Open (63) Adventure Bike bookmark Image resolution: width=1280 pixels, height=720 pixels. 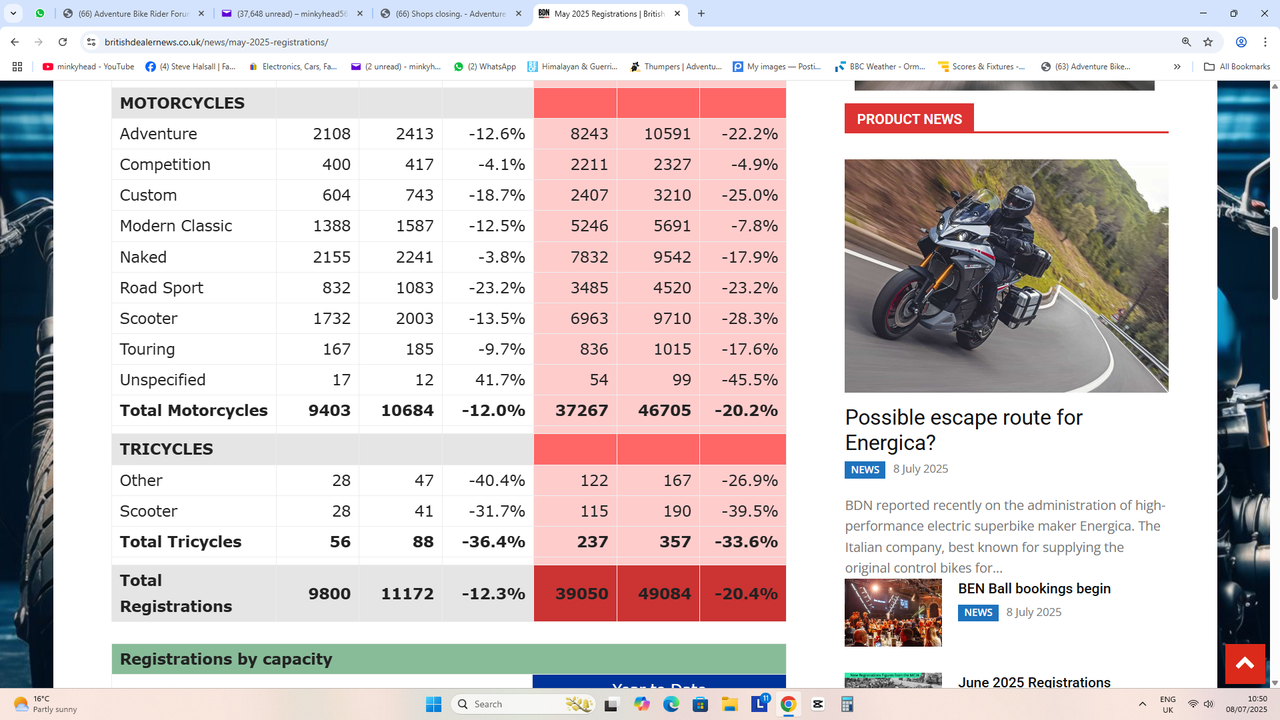click(x=1086, y=67)
